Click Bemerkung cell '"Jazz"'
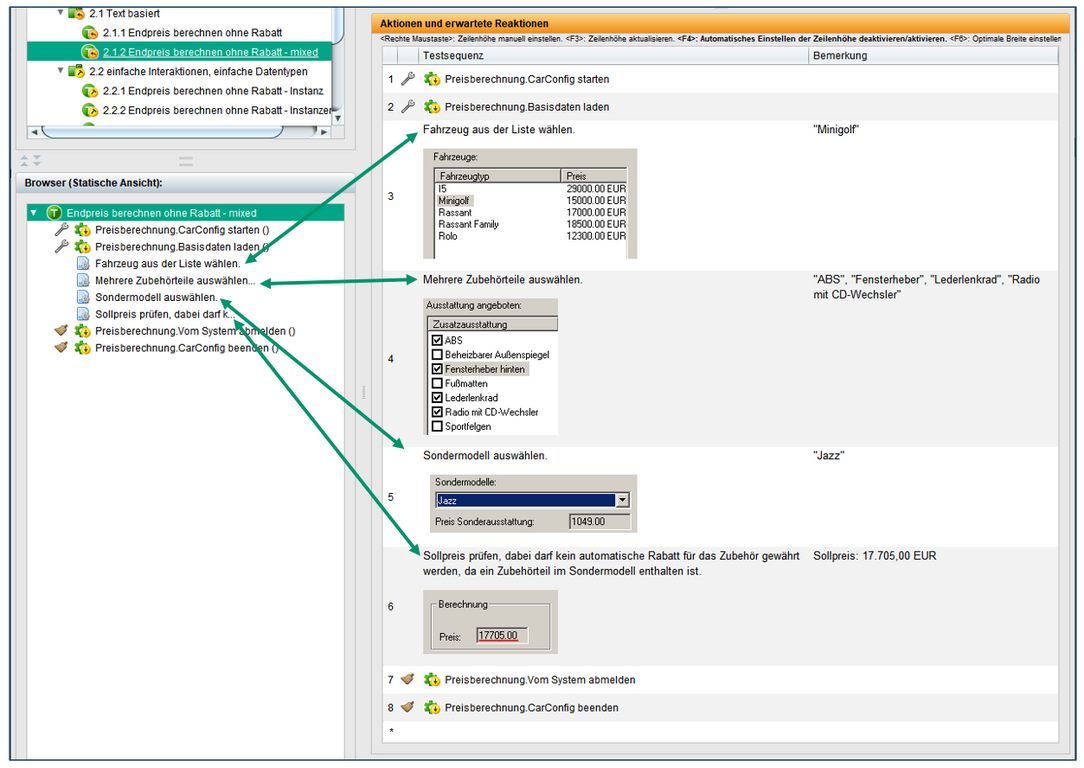Viewport: 1084px width, 768px height. [x=828, y=456]
